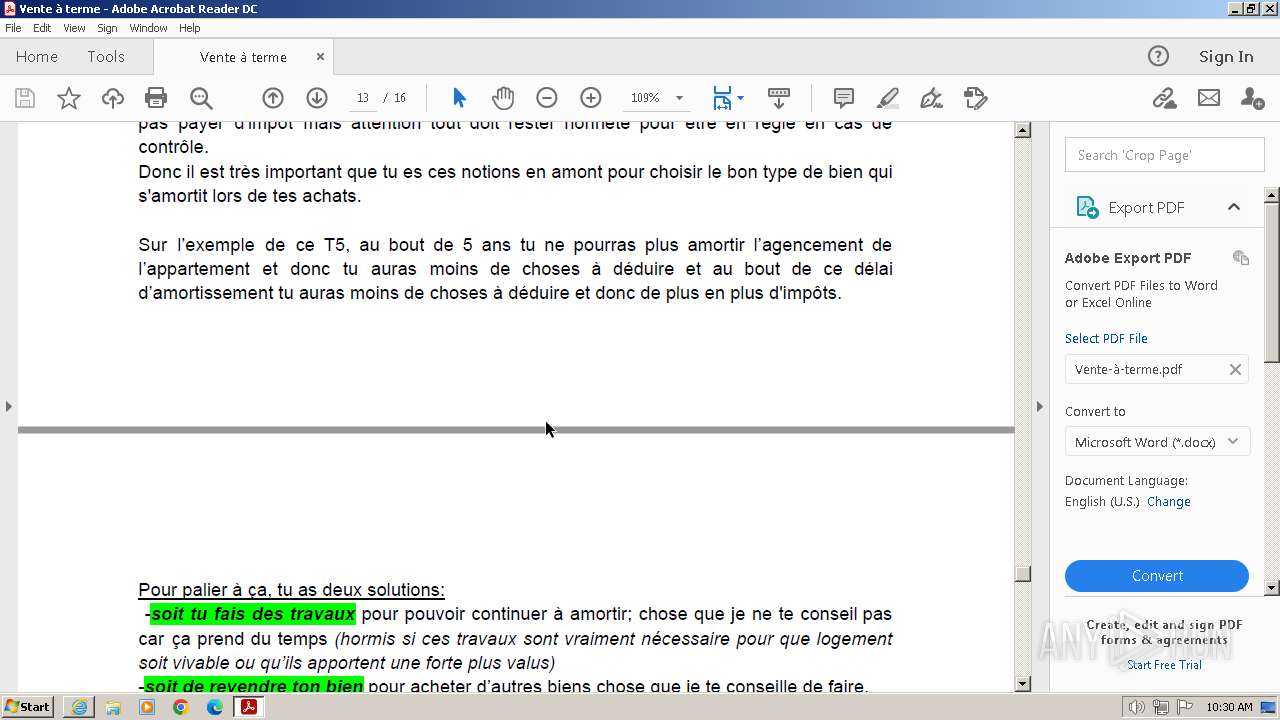The height and width of the screenshot is (720, 1280).
Task: Go to previous page arrow
Action: click(x=273, y=98)
